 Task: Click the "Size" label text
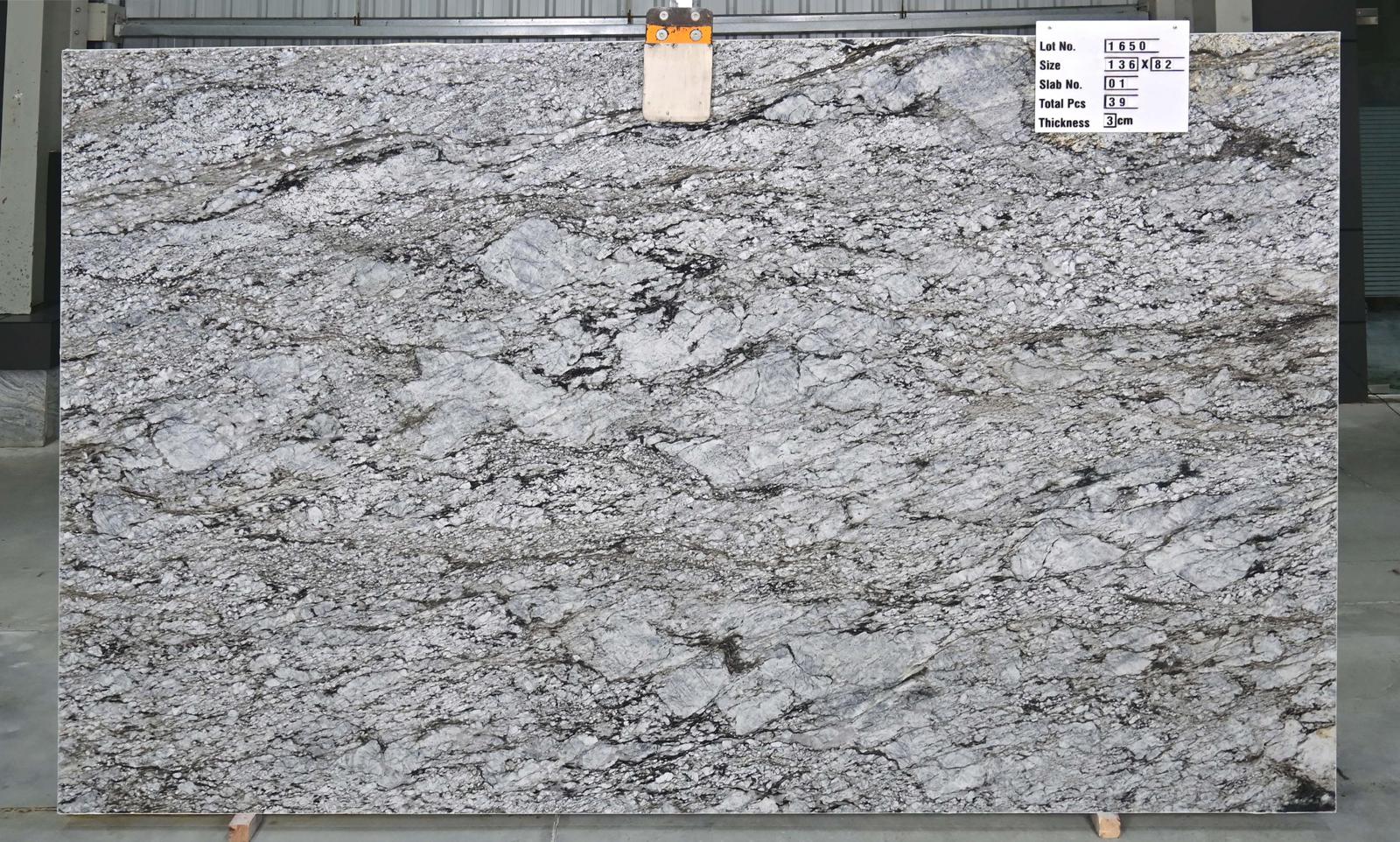[x=1049, y=66]
